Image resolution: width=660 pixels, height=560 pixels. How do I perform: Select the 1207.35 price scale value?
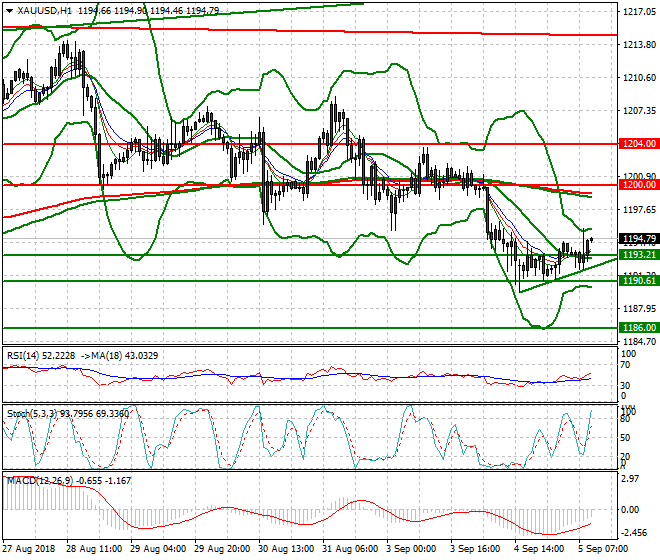coord(639,110)
